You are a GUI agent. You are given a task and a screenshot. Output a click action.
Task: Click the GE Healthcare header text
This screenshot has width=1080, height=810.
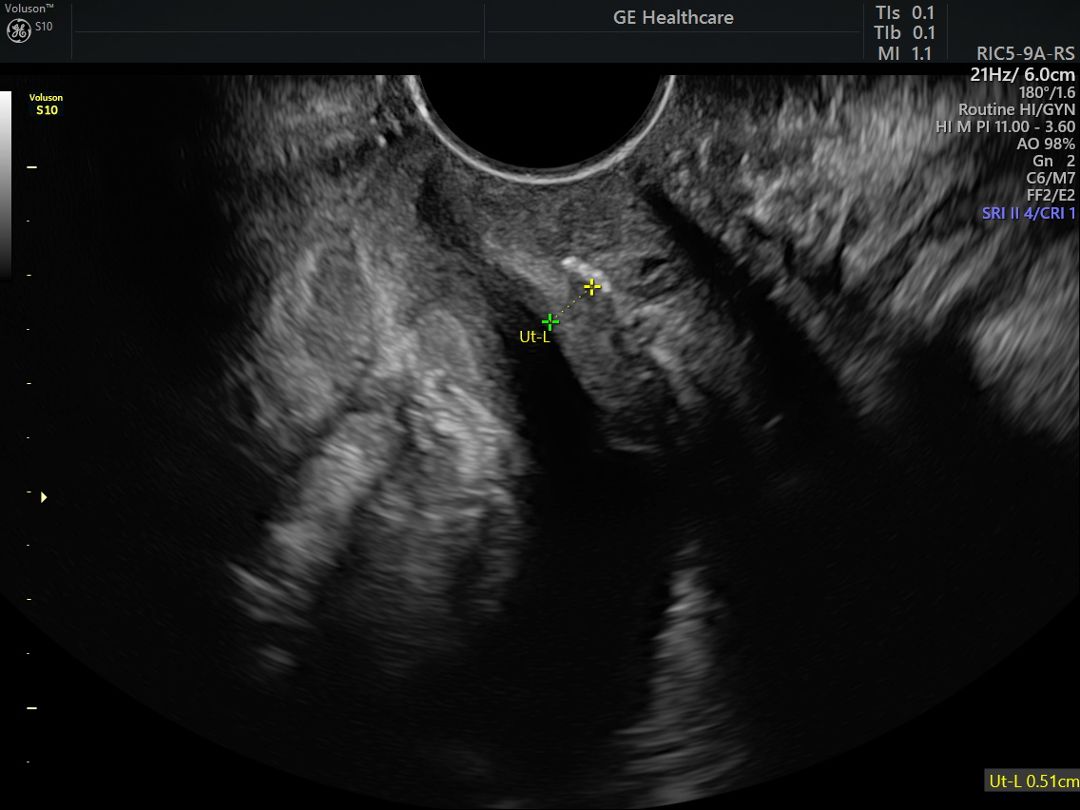point(673,18)
